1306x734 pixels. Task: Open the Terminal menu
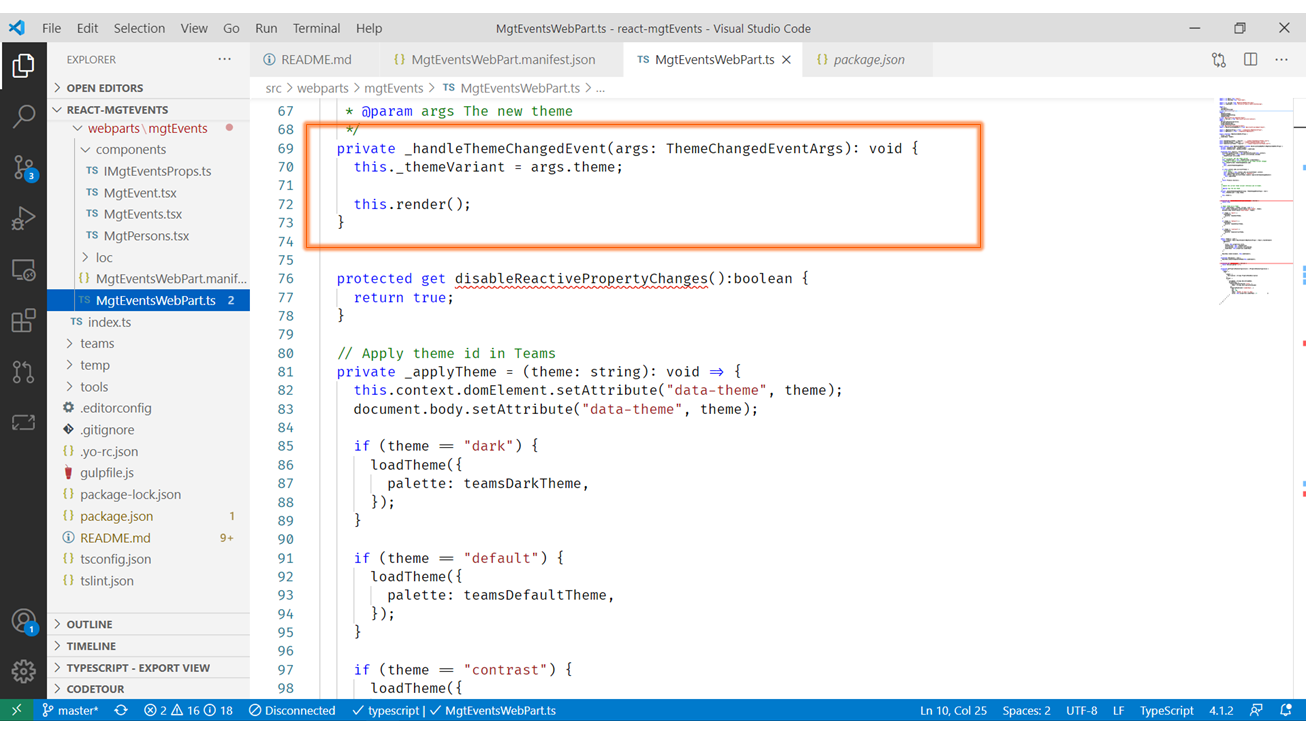[x=316, y=28]
